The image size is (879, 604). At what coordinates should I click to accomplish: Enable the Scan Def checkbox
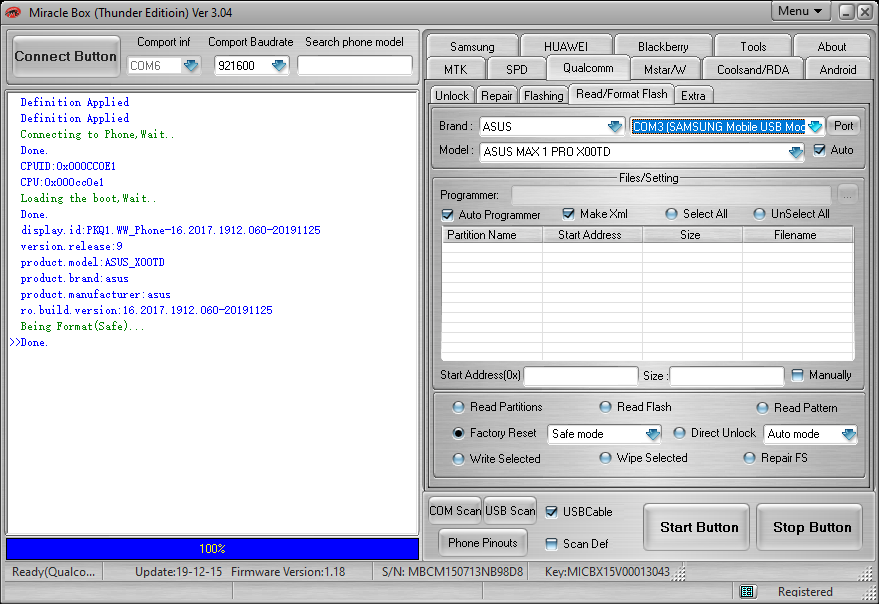point(552,543)
